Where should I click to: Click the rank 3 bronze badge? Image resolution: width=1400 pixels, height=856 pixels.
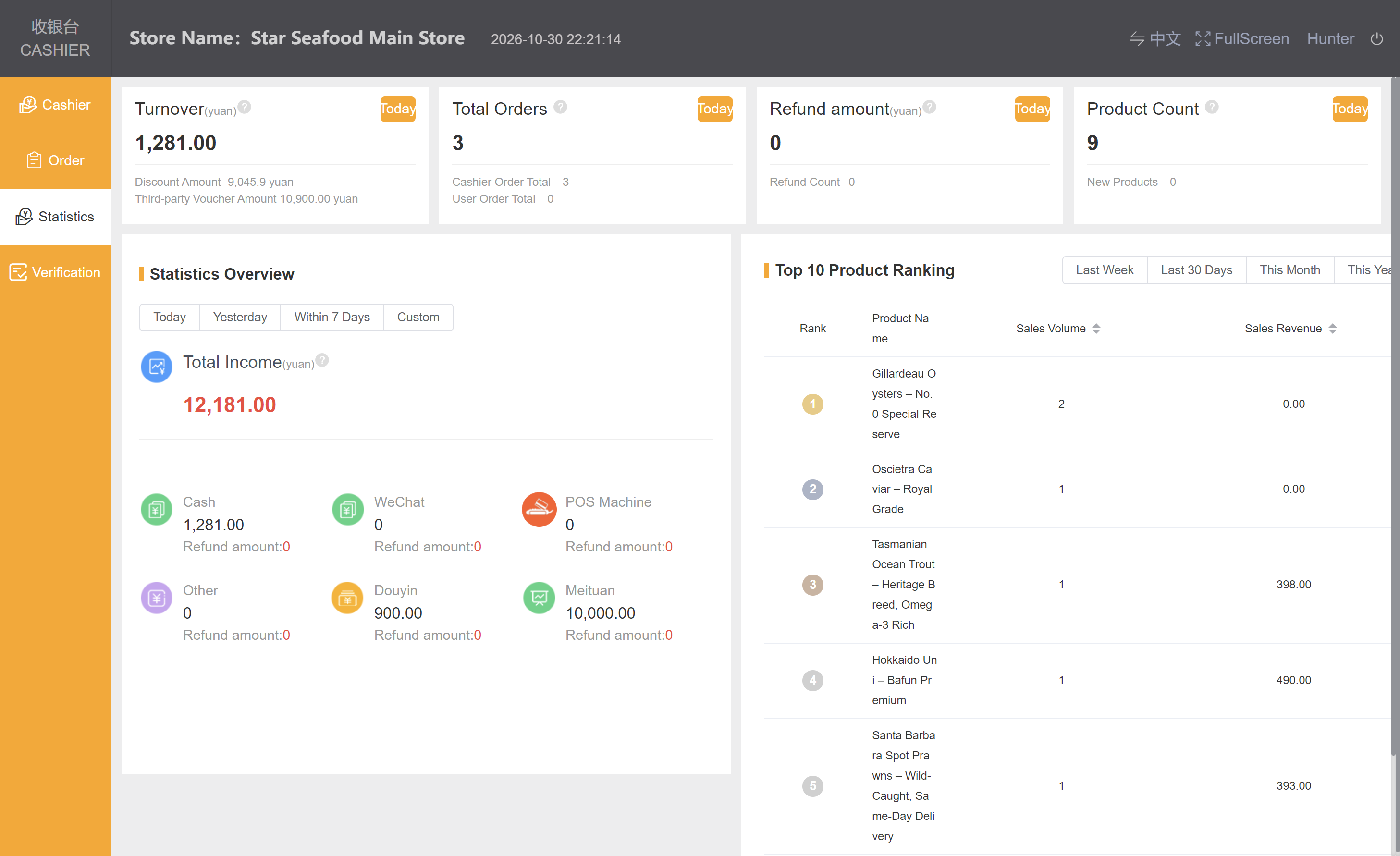pyautogui.click(x=812, y=585)
